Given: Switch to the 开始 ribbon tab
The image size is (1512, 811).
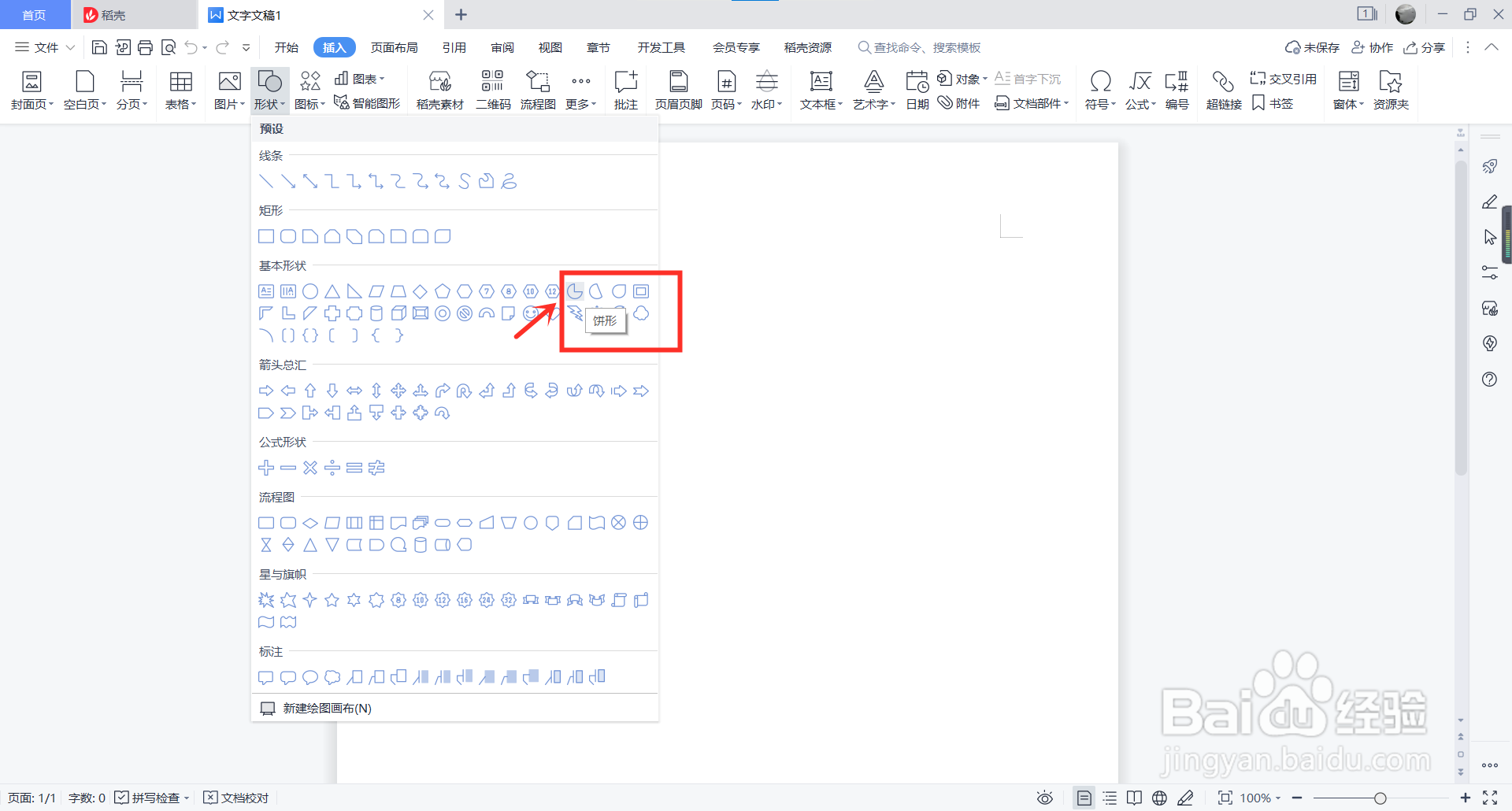Looking at the screenshot, I should [x=287, y=47].
